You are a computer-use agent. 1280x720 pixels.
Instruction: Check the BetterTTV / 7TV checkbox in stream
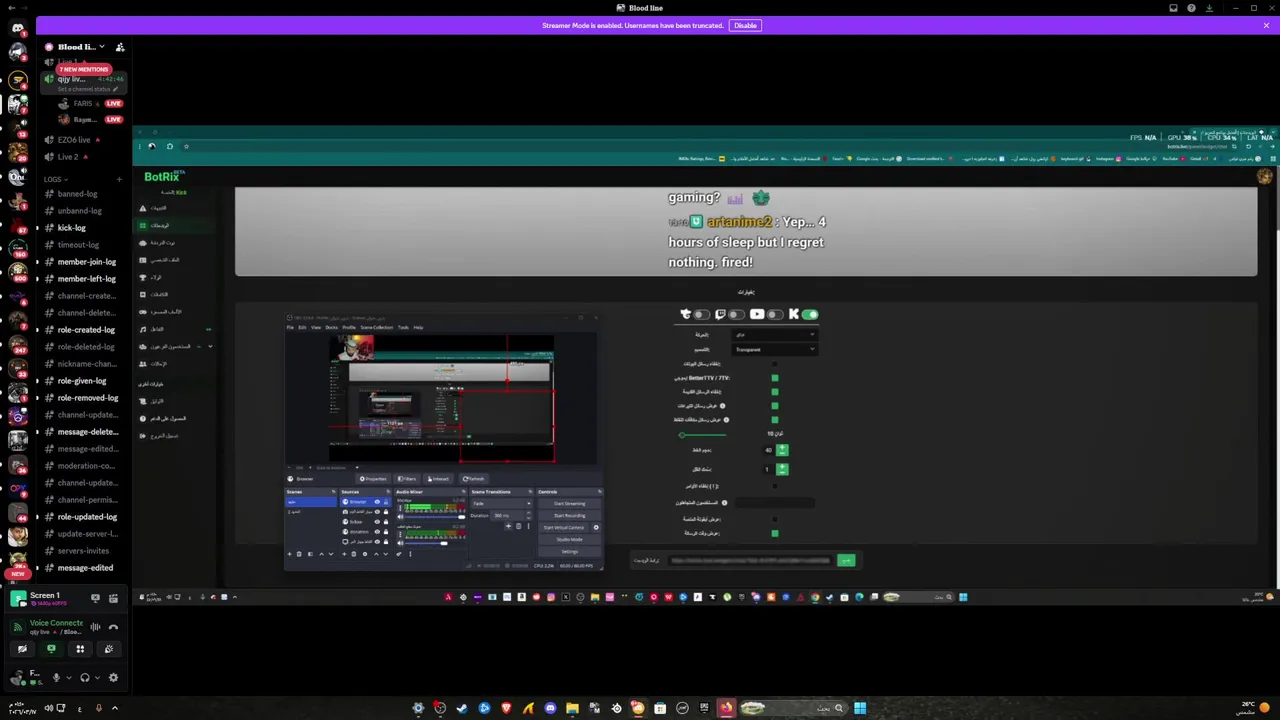tap(775, 378)
